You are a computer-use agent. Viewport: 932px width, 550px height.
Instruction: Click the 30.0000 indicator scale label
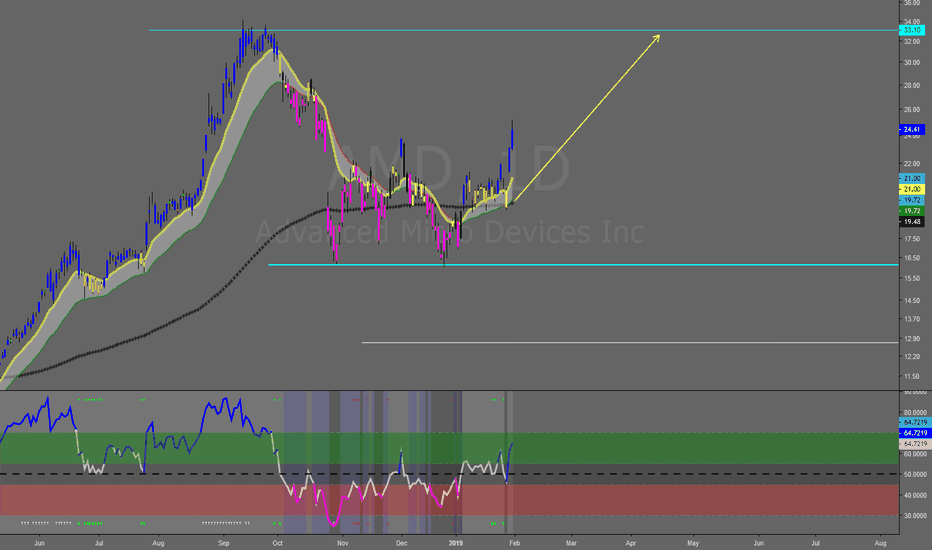[915, 516]
